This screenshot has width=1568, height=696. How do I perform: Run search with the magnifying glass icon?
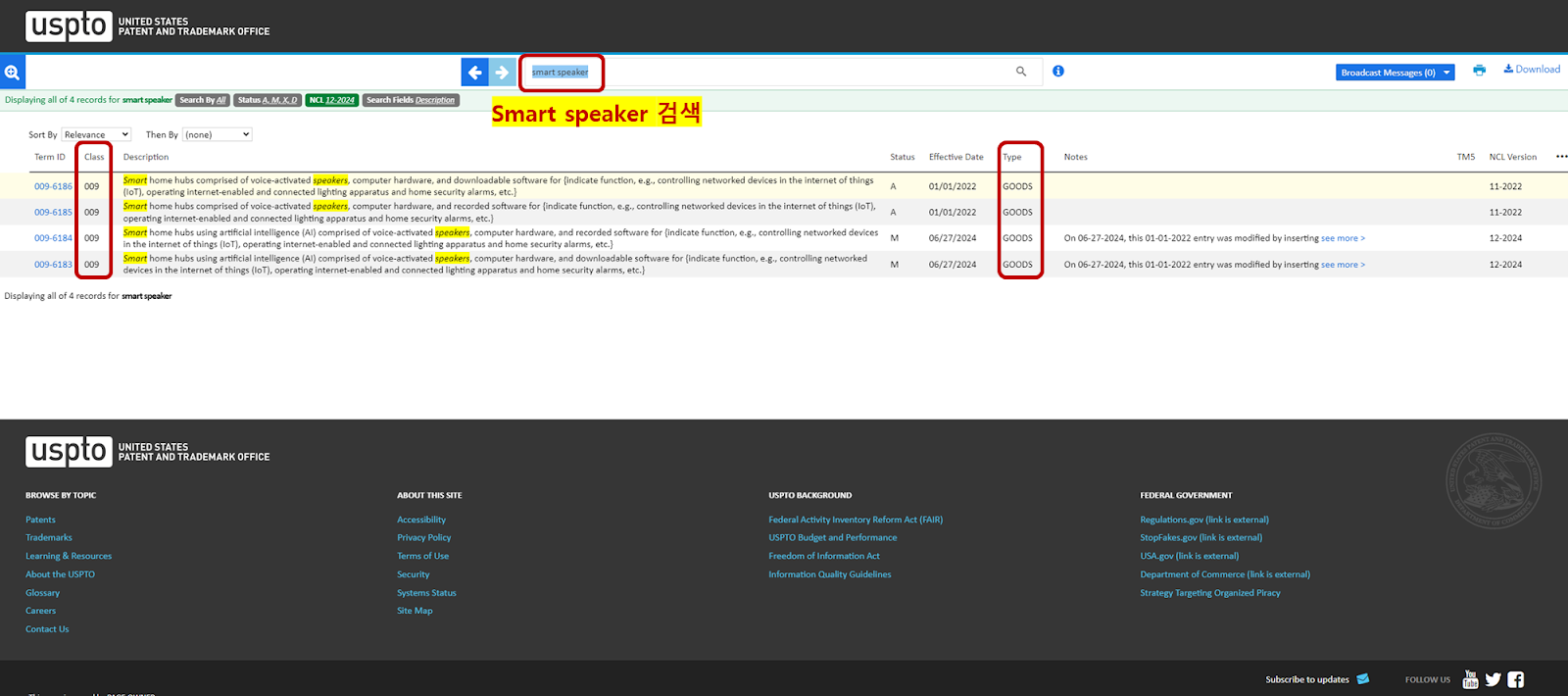coord(1021,72)
